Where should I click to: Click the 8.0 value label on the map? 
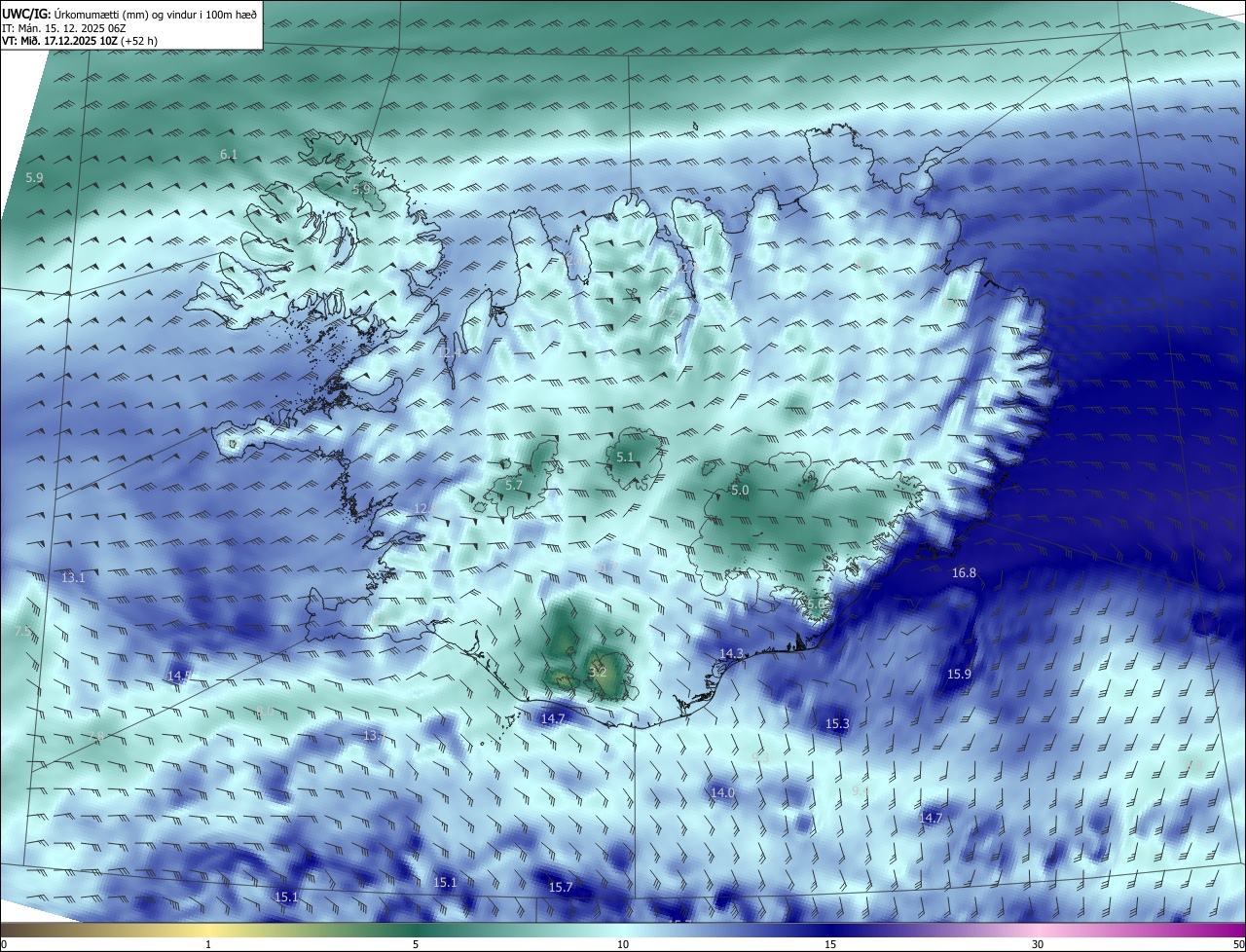coord(265,713)
